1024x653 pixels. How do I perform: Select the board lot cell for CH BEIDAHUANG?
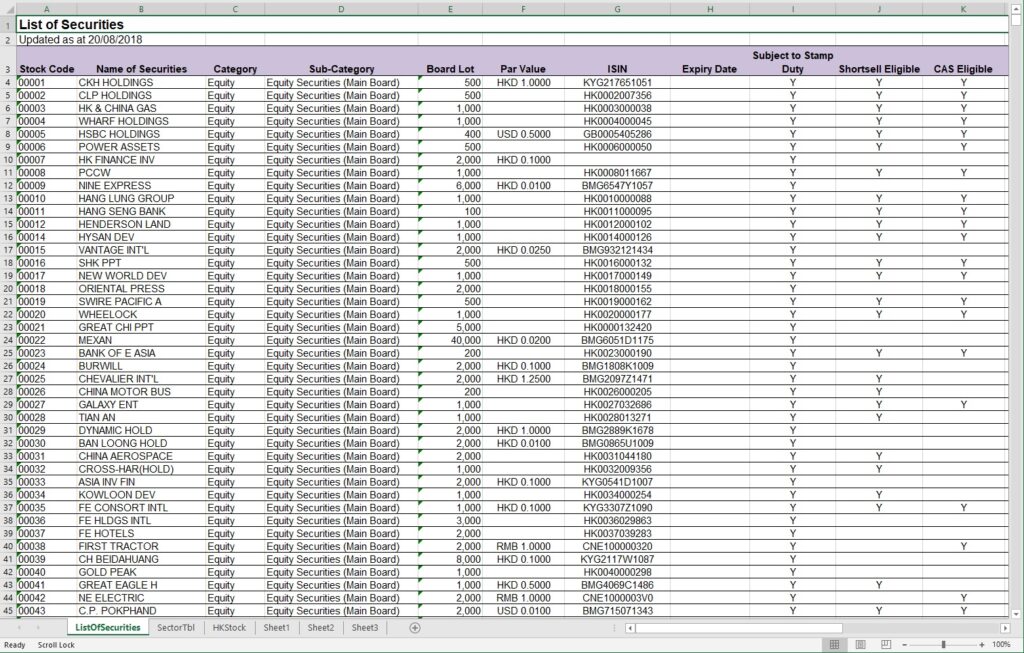coord(450,559)
